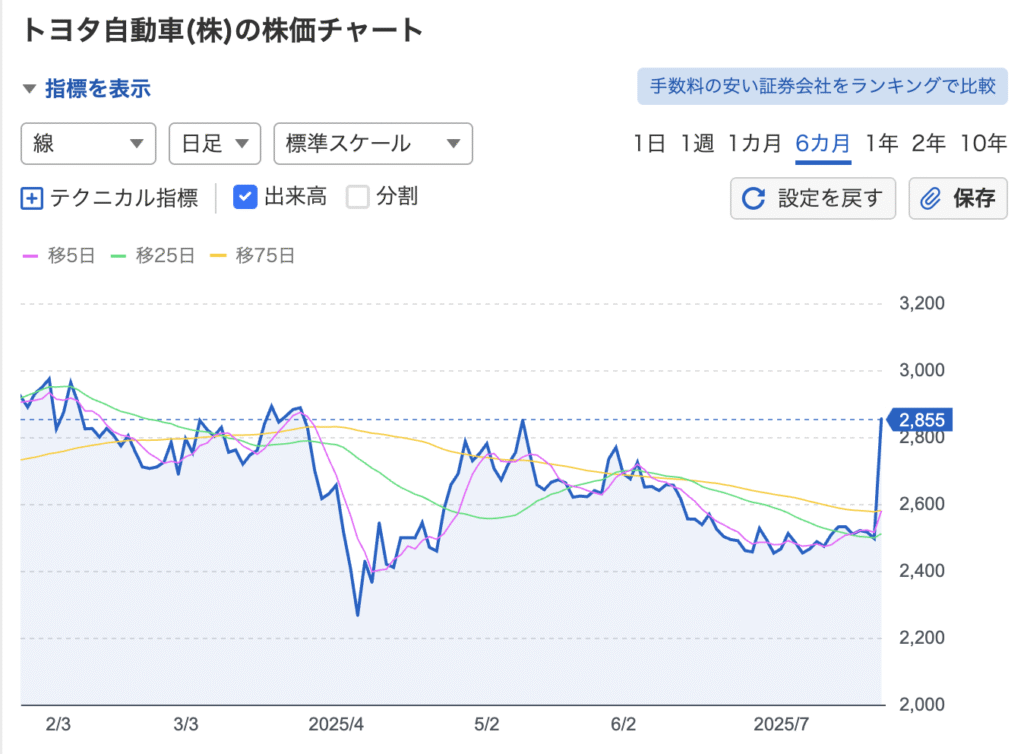Open 手数料の安い証券会社をランキングで比較 link

point(822,86)
